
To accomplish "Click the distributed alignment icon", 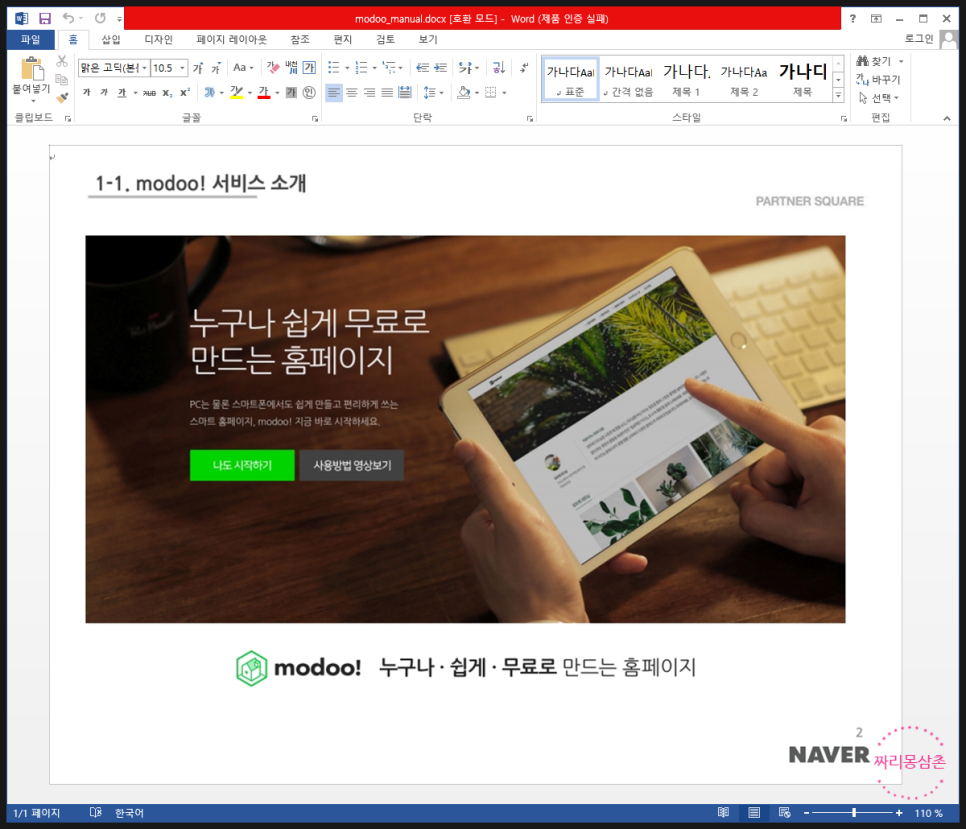I will 405,92.
